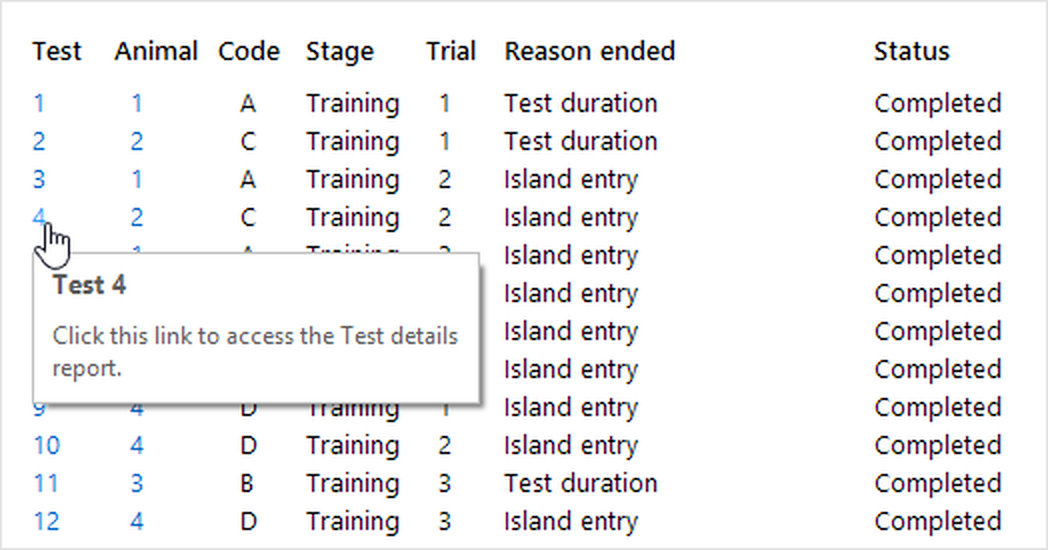The image size is (1048, 550).
Task: Open Animal 2 link in Test 4 row
Action: (136, 218)
